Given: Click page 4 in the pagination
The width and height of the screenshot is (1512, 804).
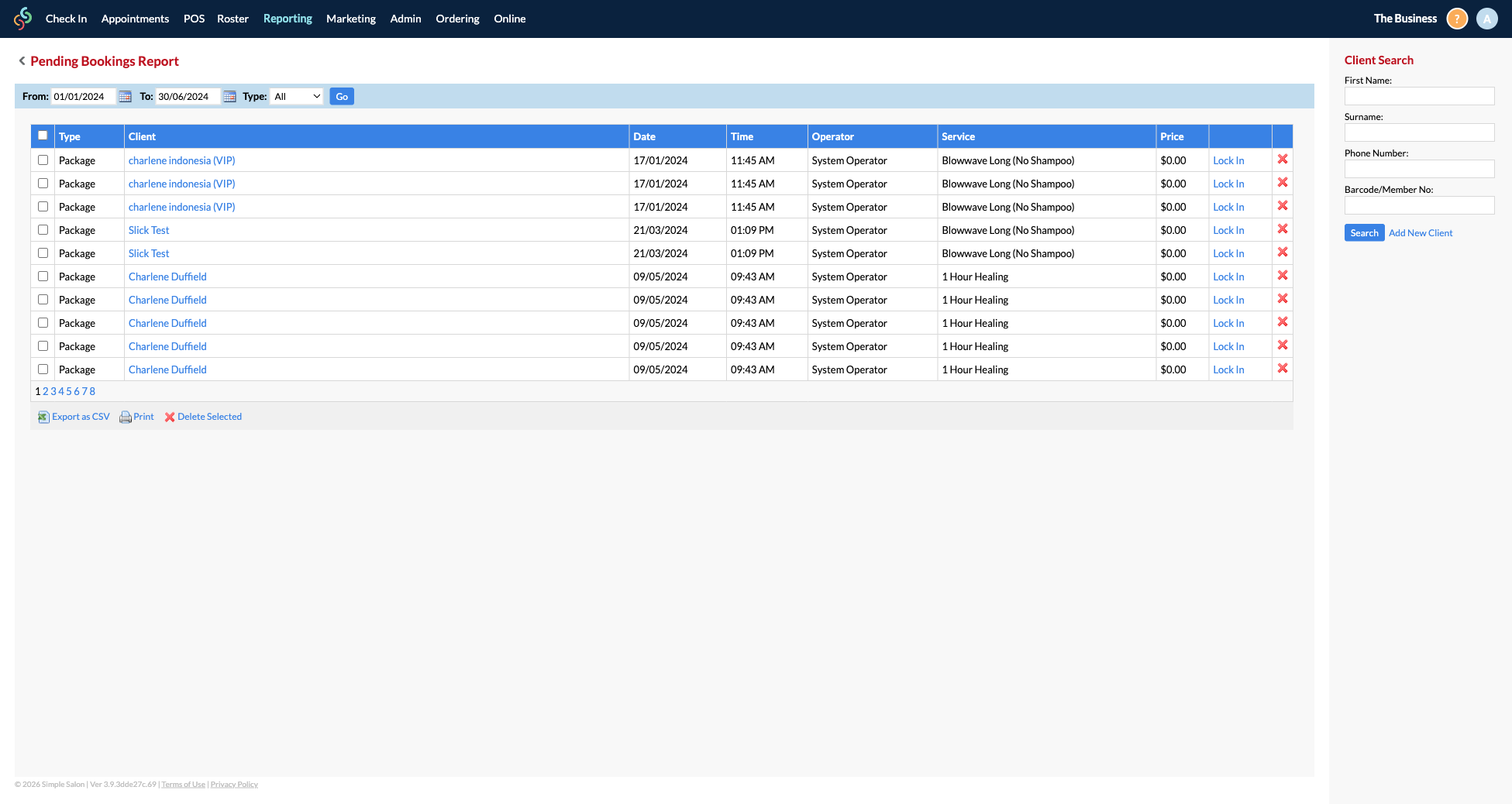Looking at the screenshot, I should pyautogui.click(x=61, y=391).
